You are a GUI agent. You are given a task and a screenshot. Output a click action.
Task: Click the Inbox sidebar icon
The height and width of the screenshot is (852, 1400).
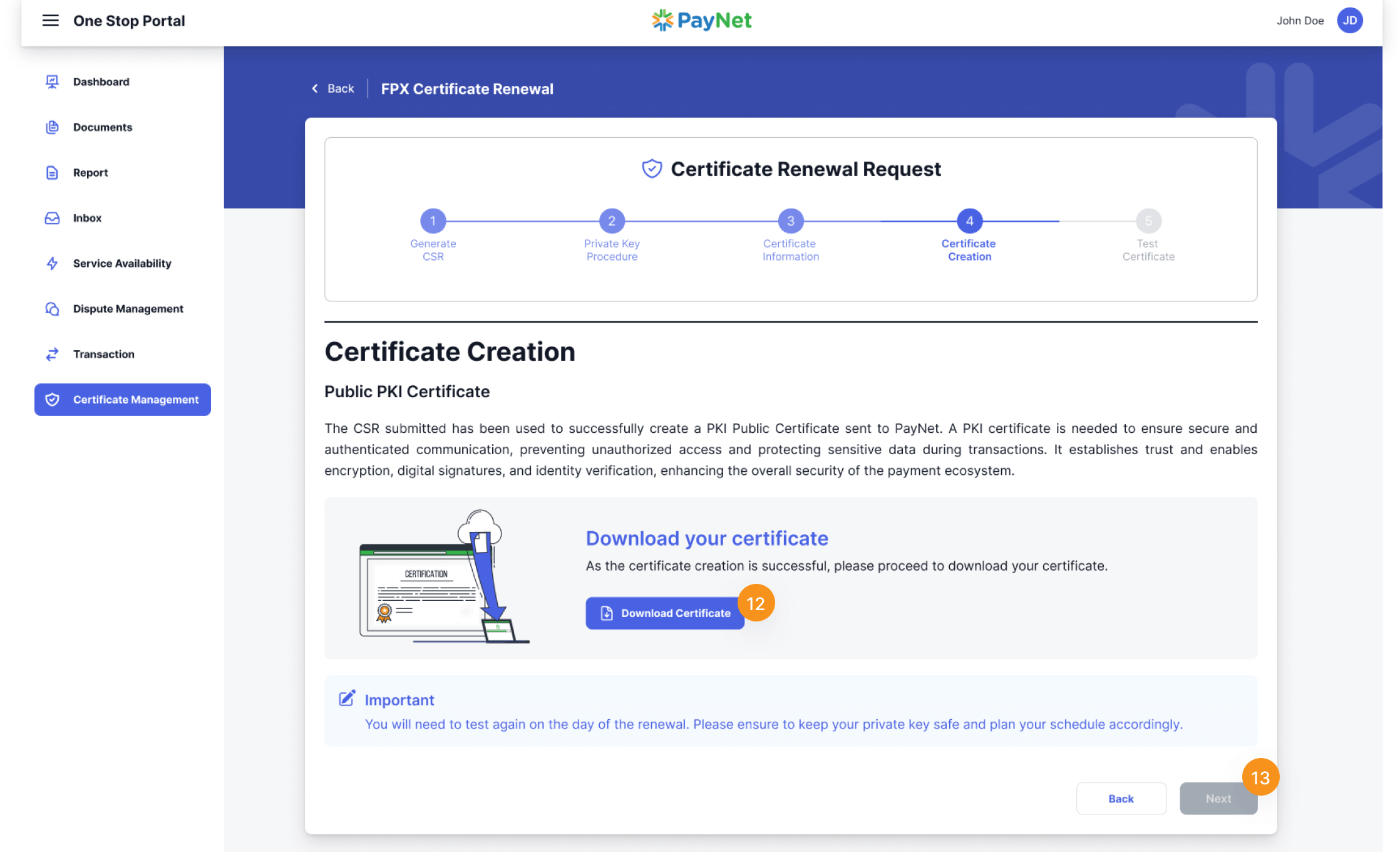[x=53, y=217]
